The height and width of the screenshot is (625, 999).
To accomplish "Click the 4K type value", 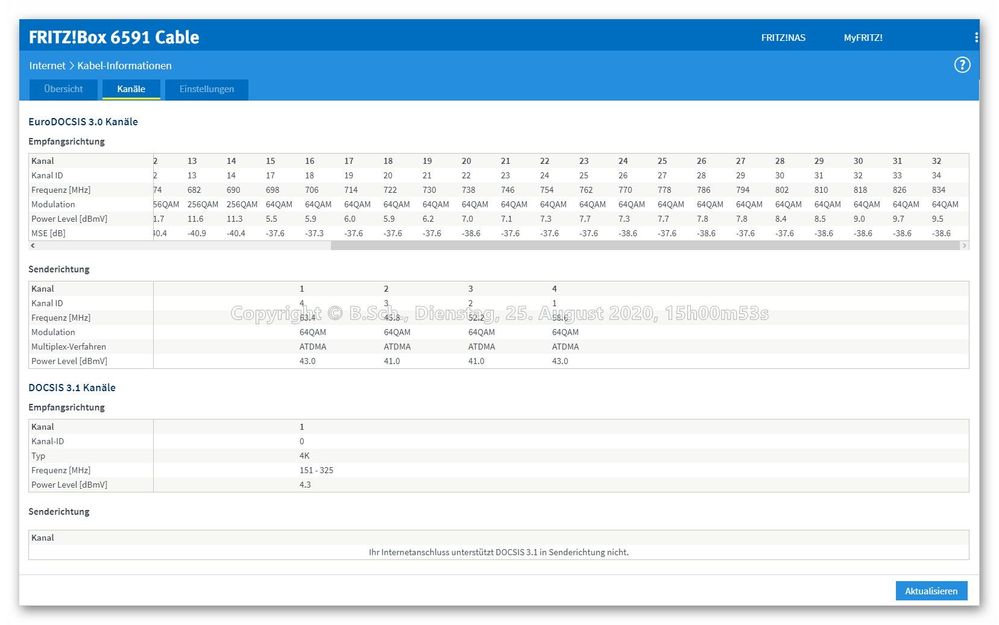I will [x=305, y=456].
